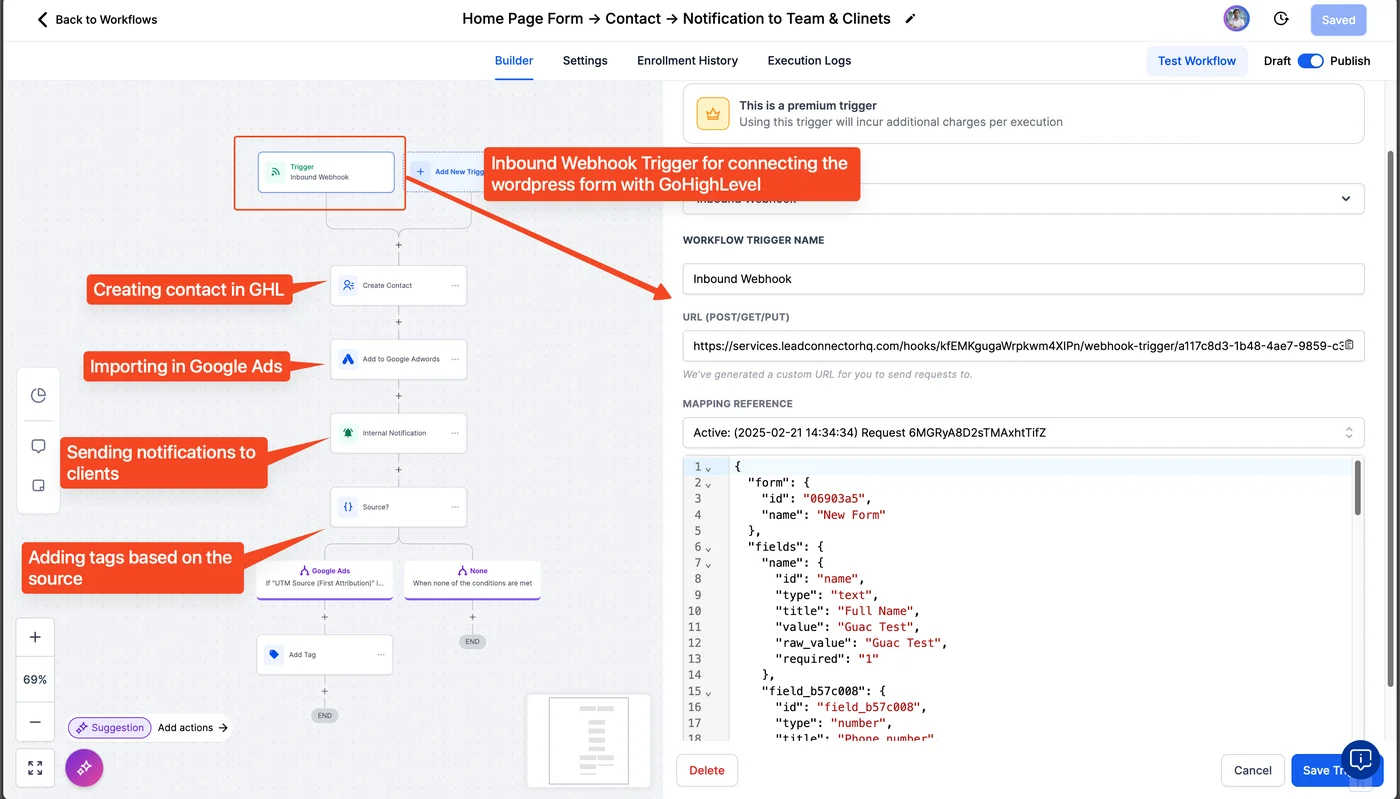The height and width of the screenshot is (799, 1400).
Task: Click the Test Workflow button
Action: [x=1197, y=60]
